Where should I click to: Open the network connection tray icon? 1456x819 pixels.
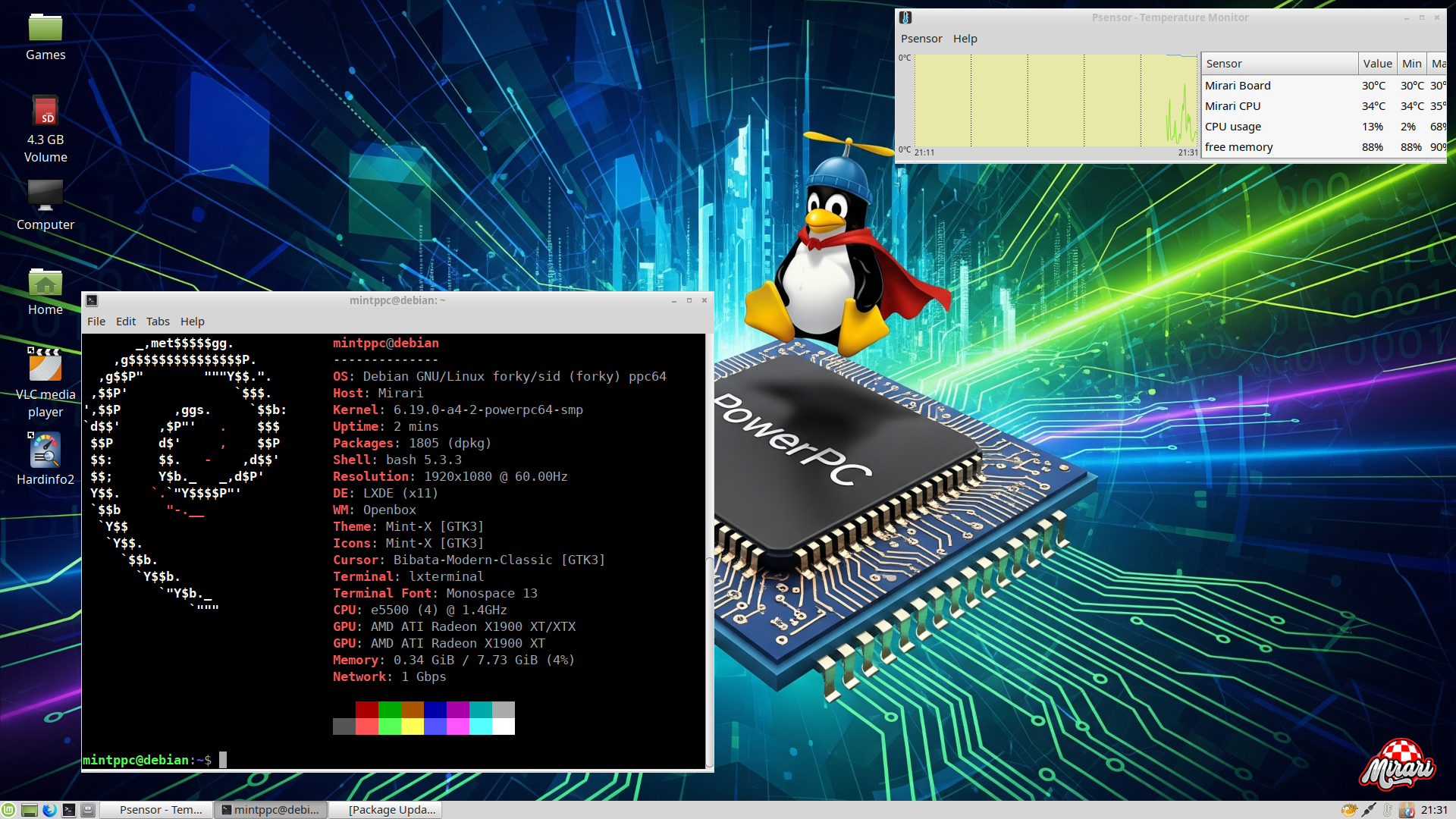coord(1369,810)
